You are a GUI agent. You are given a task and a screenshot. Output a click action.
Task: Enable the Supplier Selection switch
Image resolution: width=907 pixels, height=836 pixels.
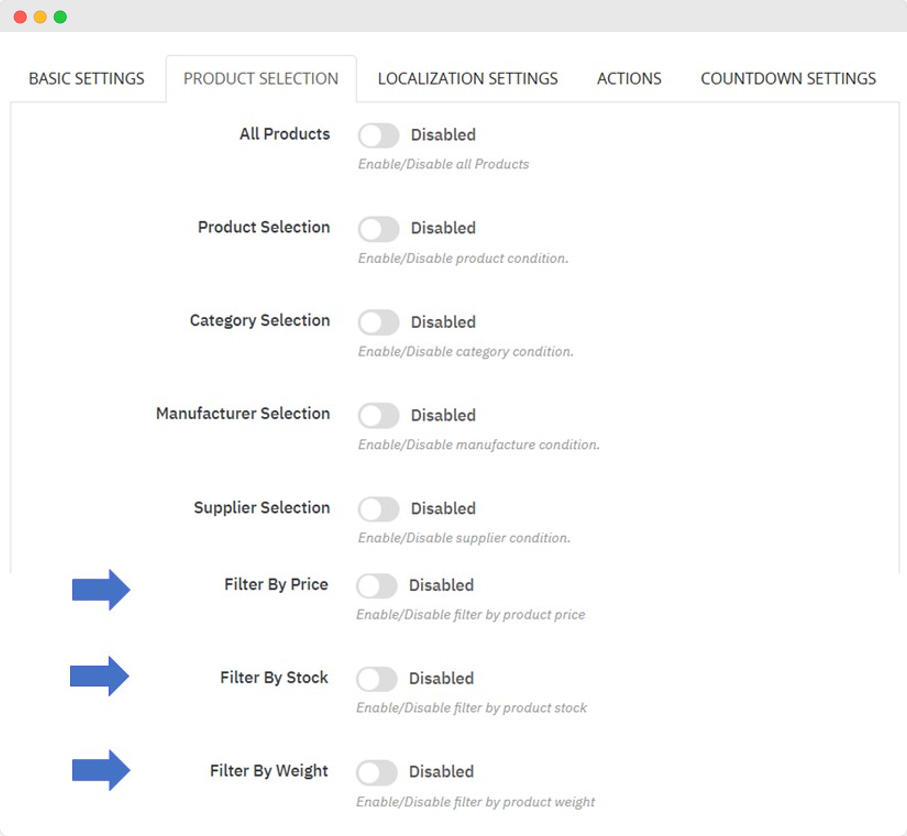pyautogui.click(x=379, y=508)
